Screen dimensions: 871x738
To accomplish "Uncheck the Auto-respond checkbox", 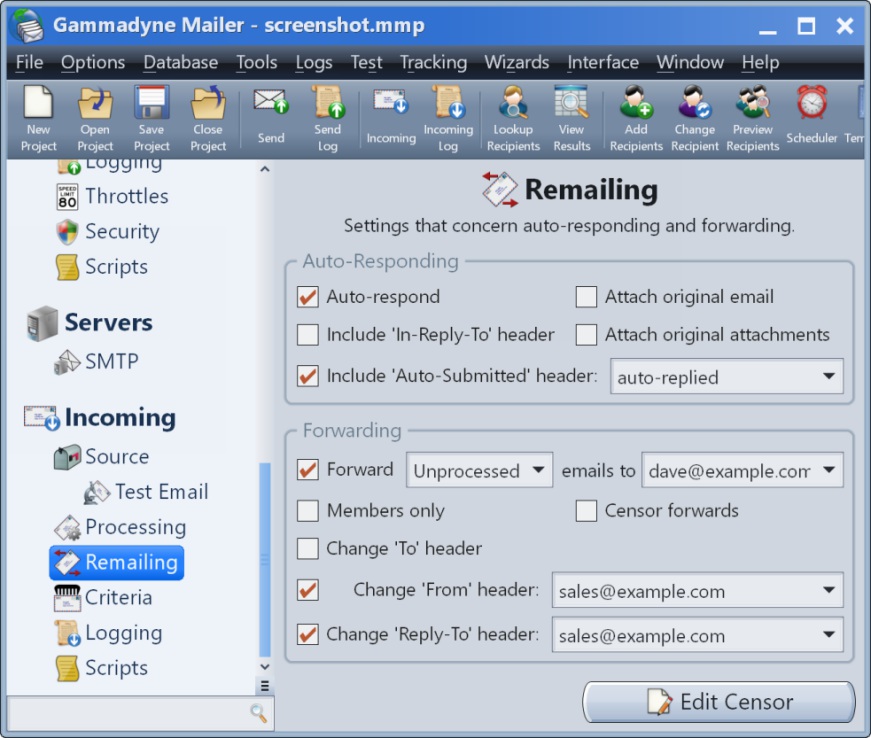I will click(308, 297).
